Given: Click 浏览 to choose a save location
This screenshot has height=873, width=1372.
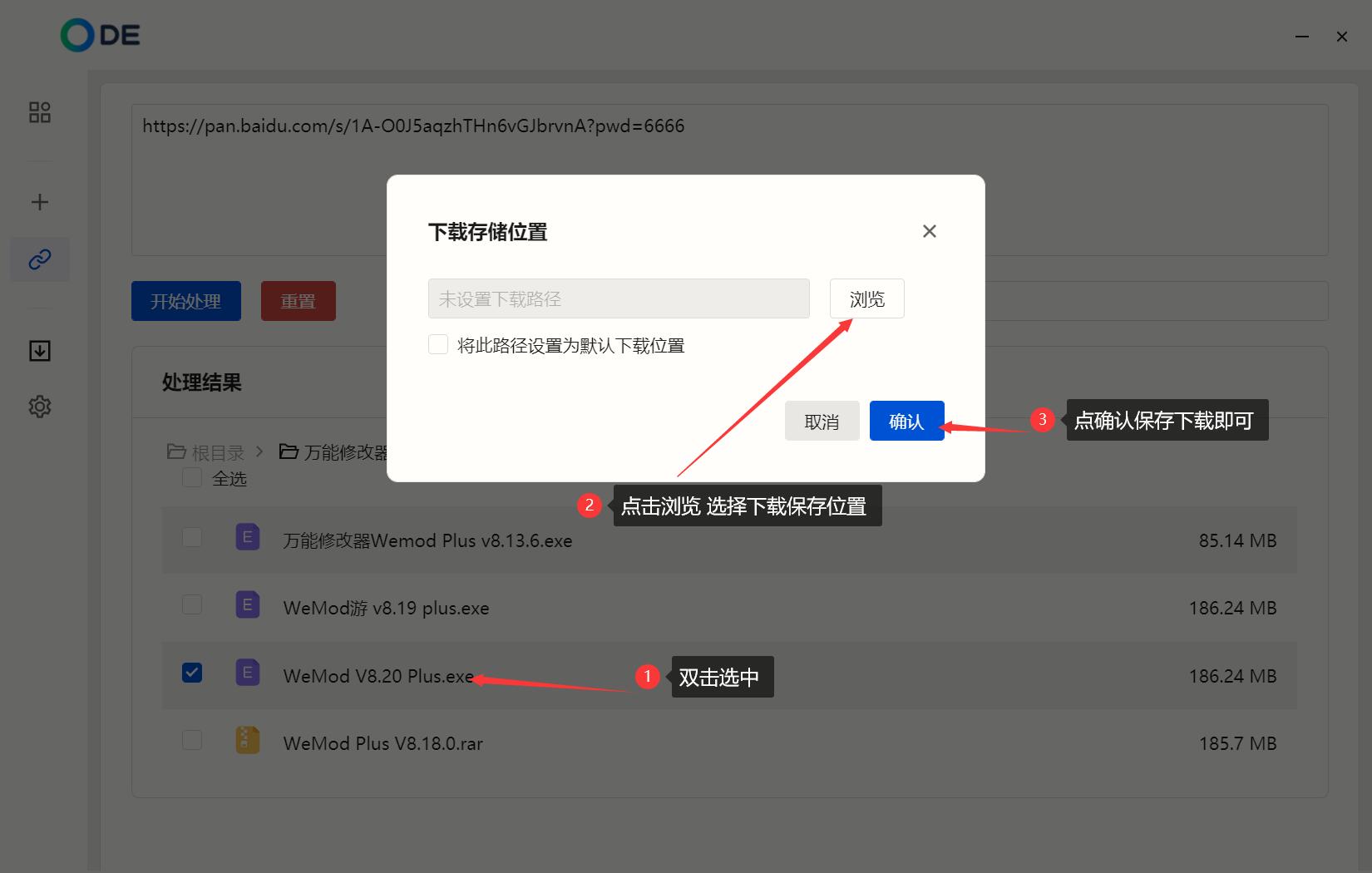Looking at the screenshot, I should pyautogui.click(x=866, y=298).
